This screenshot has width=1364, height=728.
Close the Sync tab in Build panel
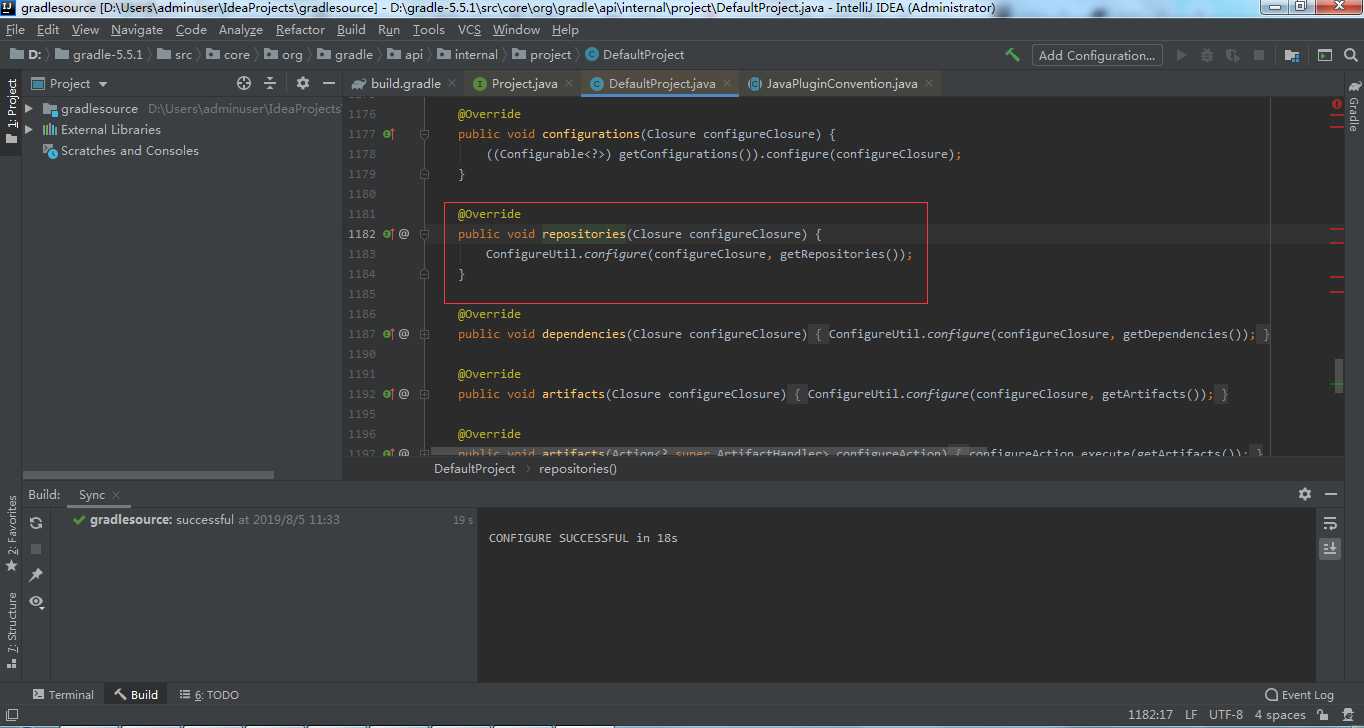(116, 495)
